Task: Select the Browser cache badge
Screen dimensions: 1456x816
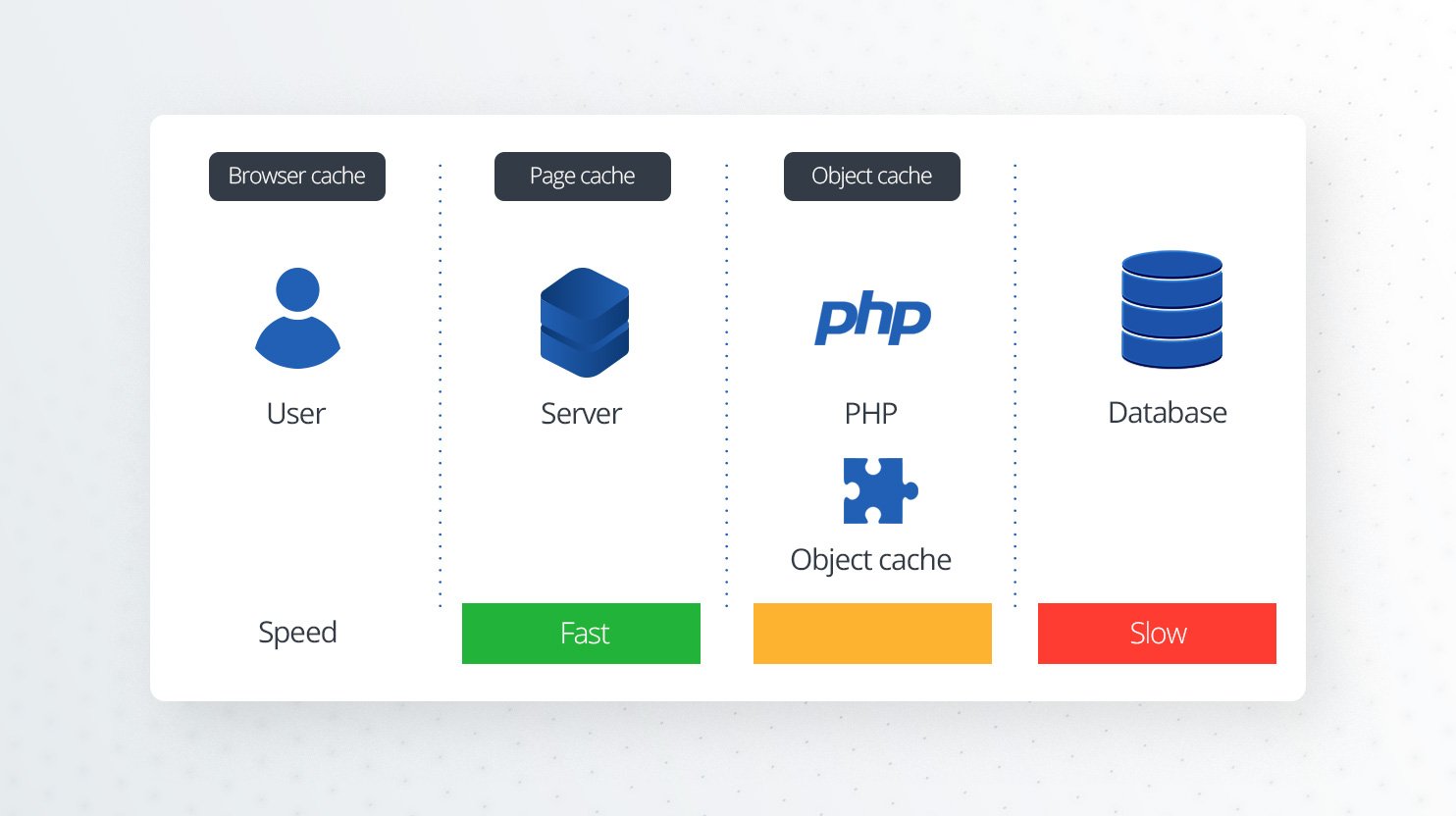Action: [296, 177]
